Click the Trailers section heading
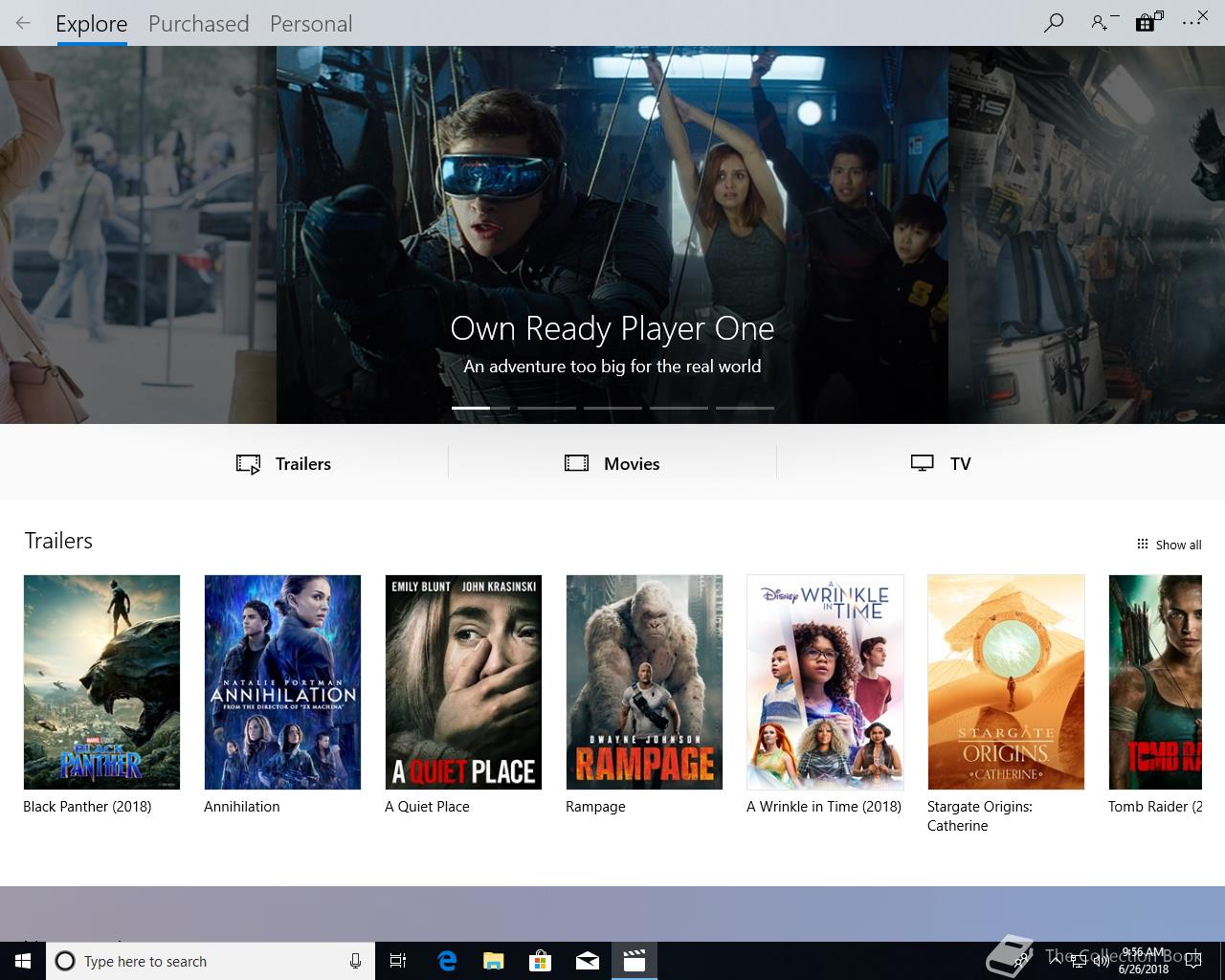The width and height of the screenshot is (1225, 980). pyautogui.click(x=58, y=541)
